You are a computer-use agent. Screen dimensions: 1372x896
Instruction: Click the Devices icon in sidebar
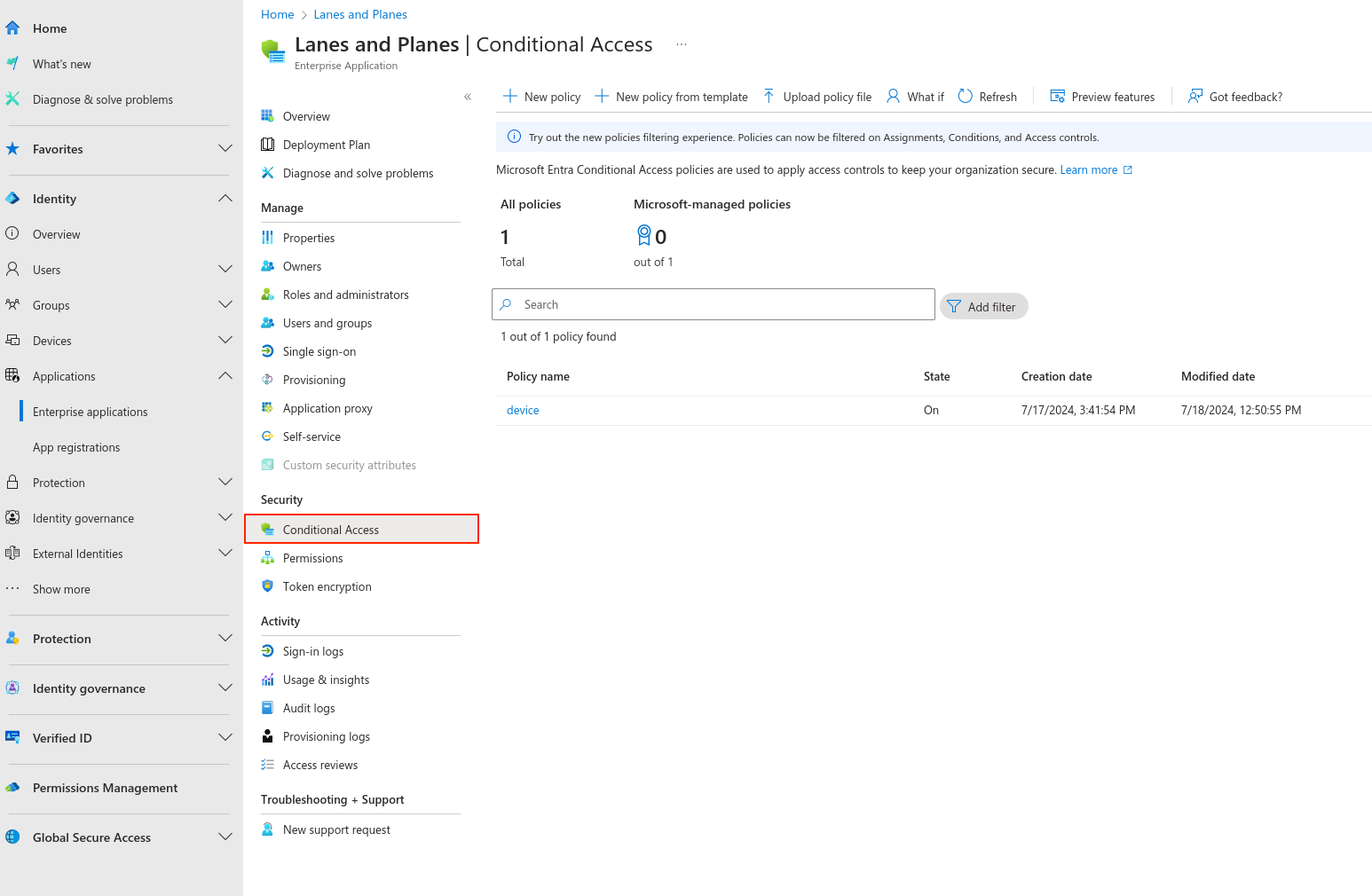(12, 340)
